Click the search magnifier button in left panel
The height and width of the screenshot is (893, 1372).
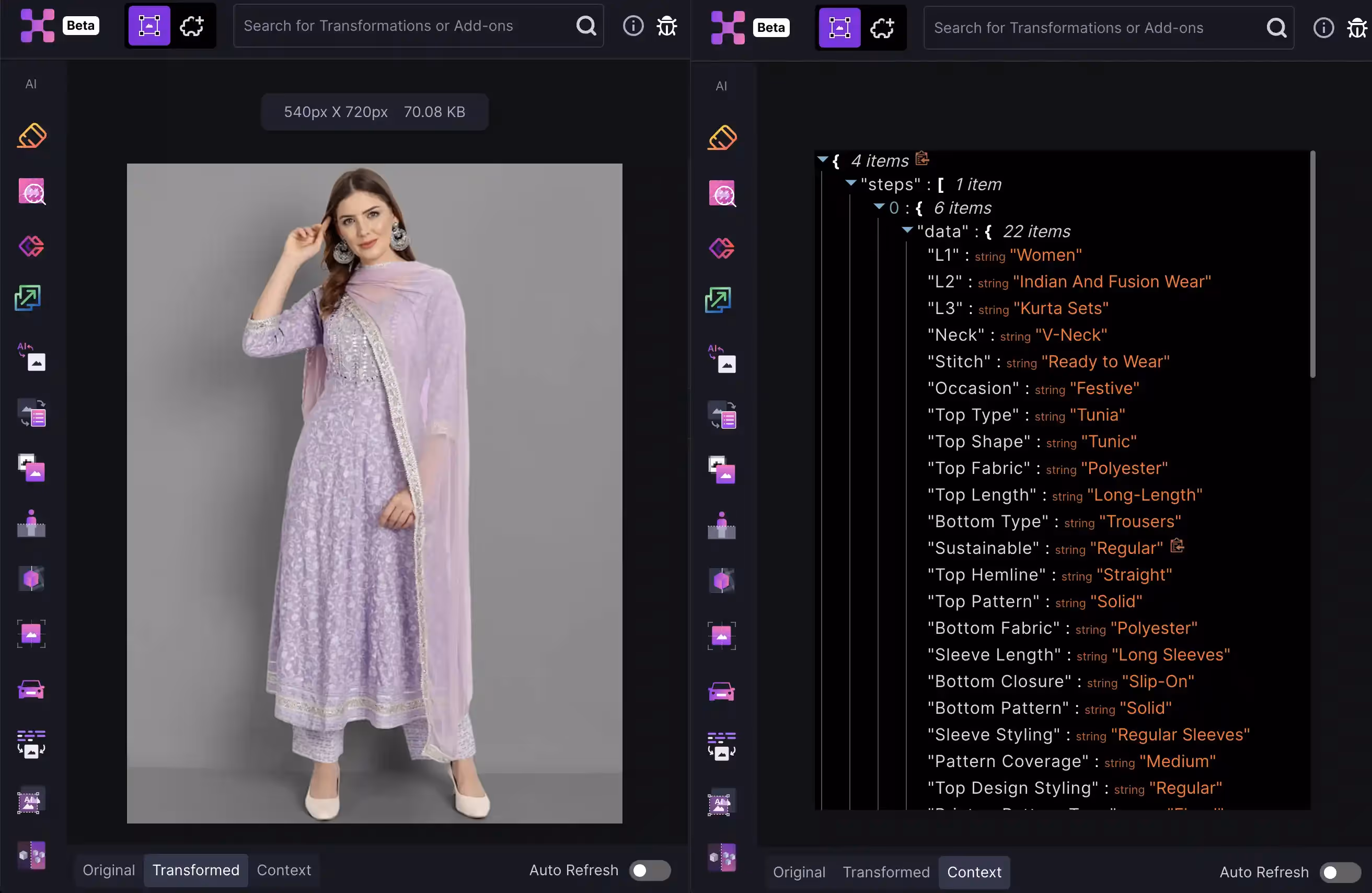click(x=586, y=26)
